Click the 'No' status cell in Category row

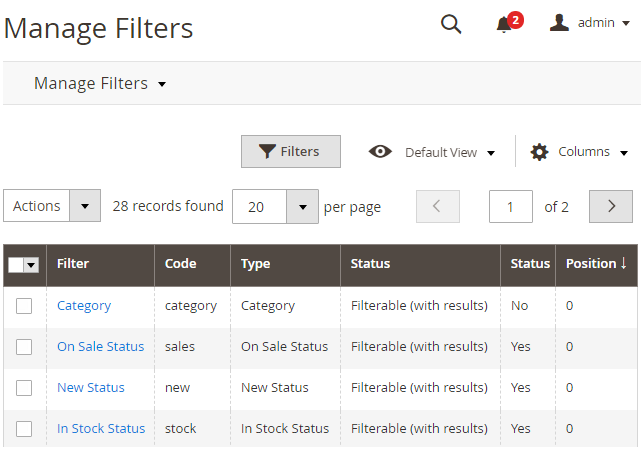coord(520,305)
